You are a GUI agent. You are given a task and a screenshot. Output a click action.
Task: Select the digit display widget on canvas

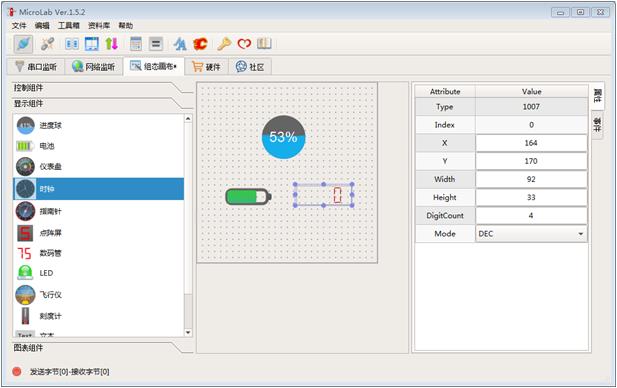(323, 195)
